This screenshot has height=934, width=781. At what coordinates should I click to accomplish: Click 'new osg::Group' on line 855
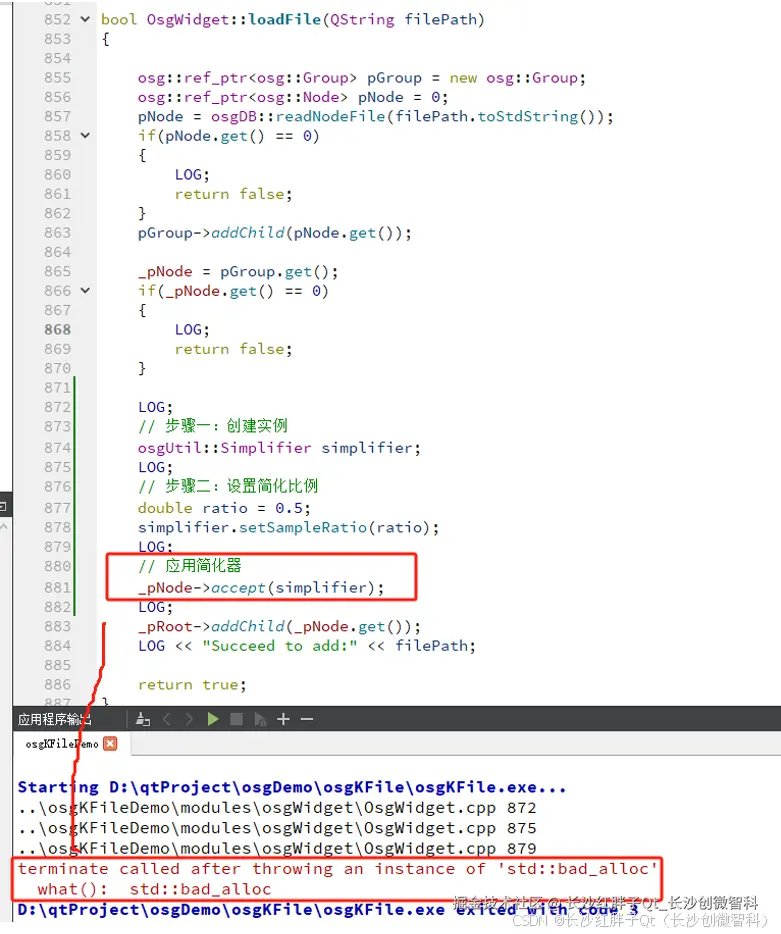(x=513, y=78)
